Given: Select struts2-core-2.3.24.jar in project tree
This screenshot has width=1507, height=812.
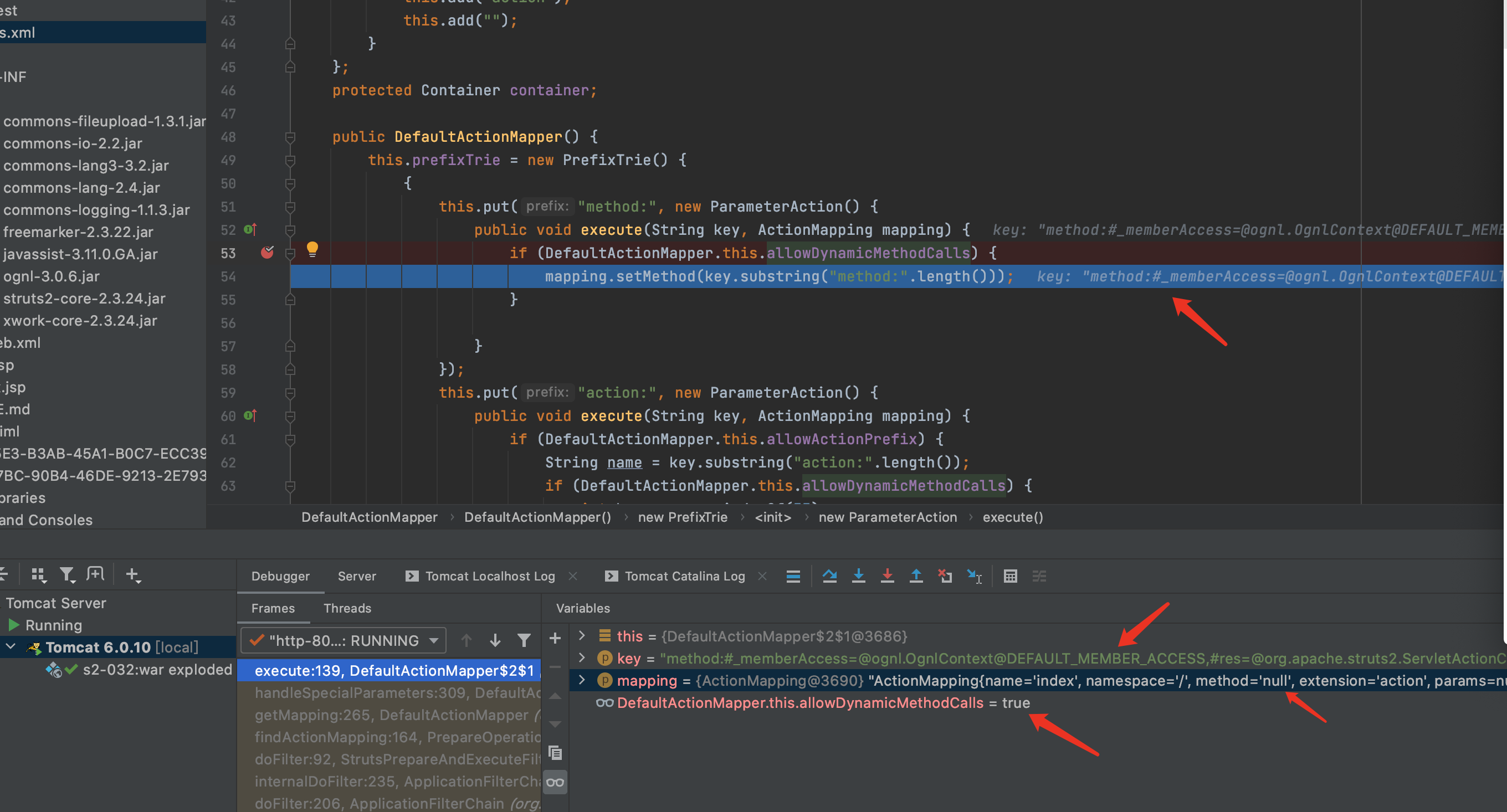Looking at the screenshot, I should tap(84, 299).
